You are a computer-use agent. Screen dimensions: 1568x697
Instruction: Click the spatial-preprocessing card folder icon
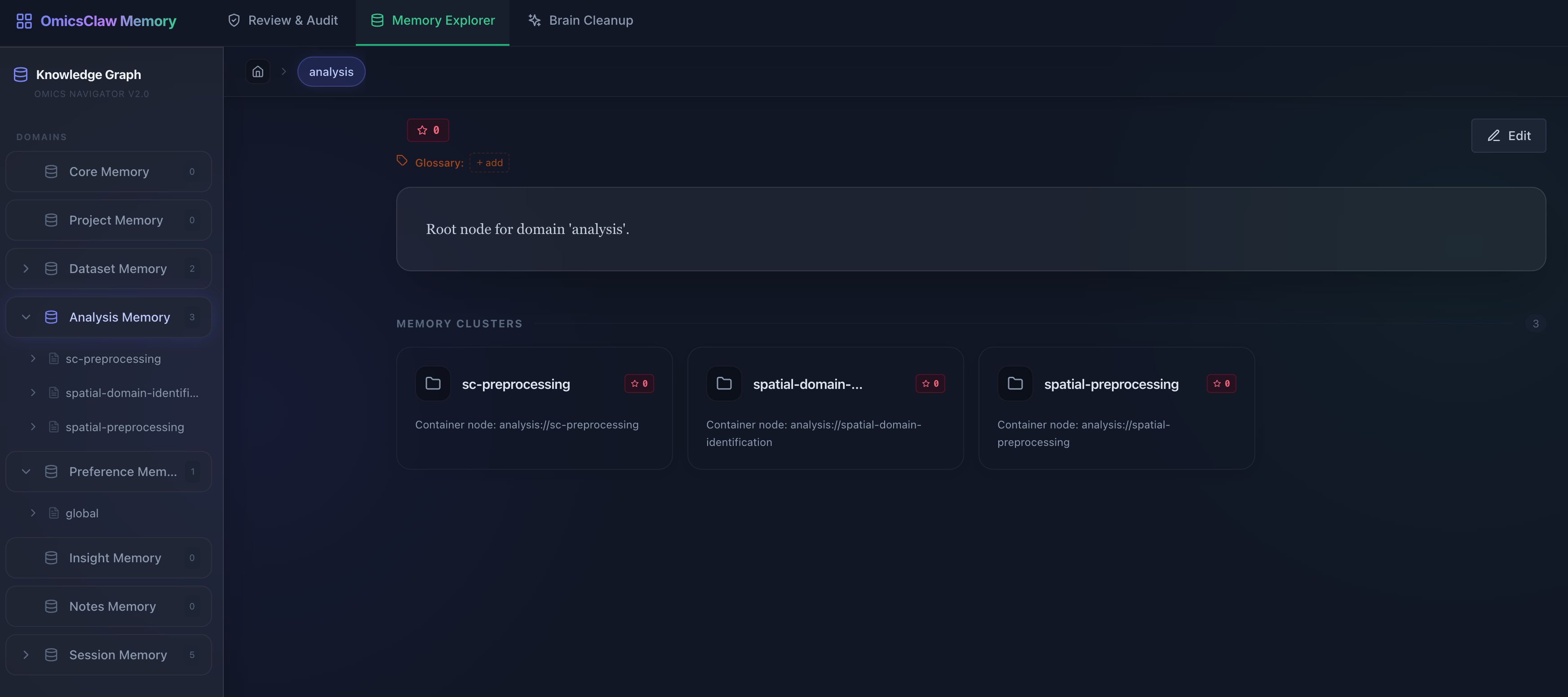click(x=1014, y=384)
